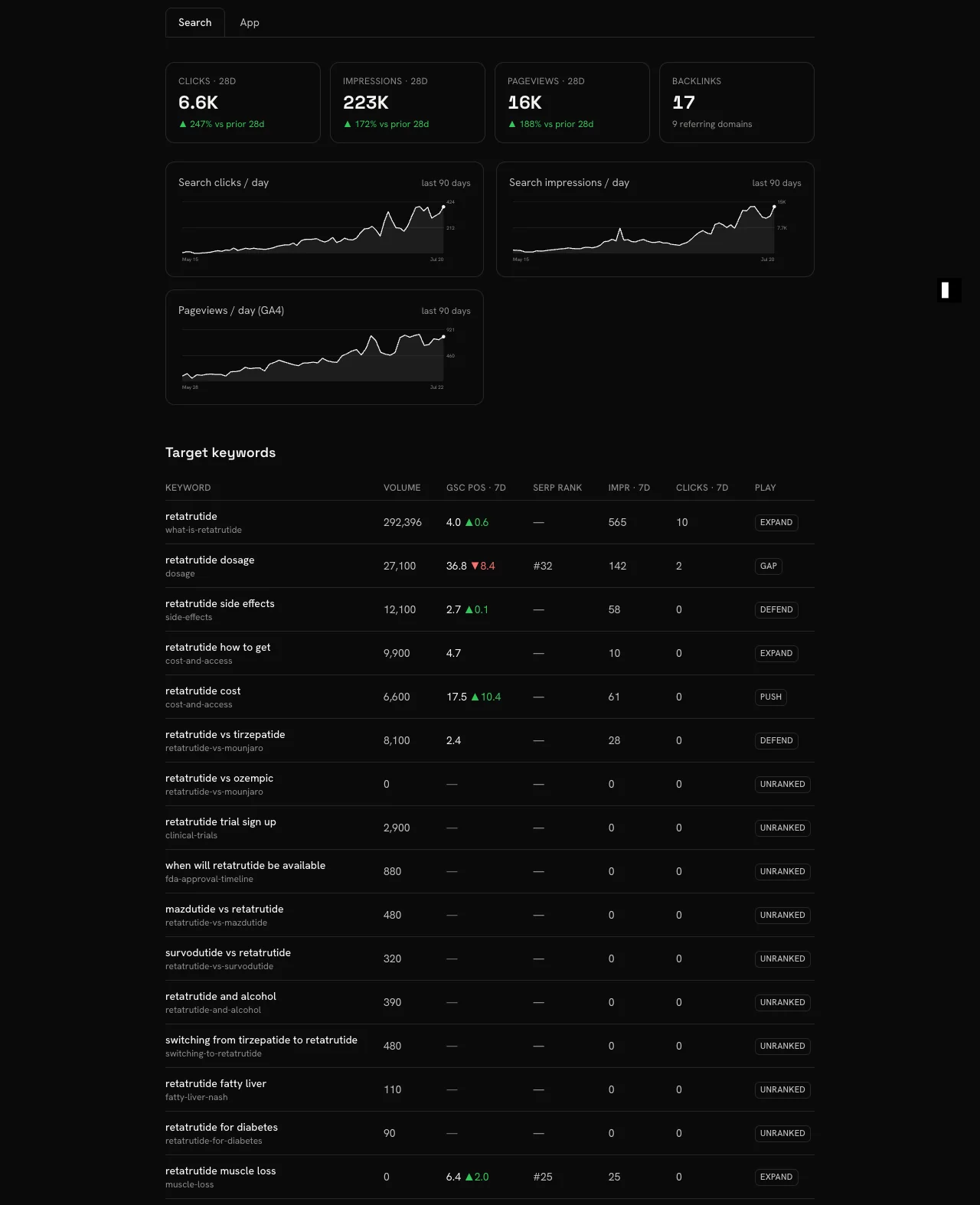
Task: Click the GAP badge for retatrutide dosage
Action: pyautogui.click(x=769, y=567)
